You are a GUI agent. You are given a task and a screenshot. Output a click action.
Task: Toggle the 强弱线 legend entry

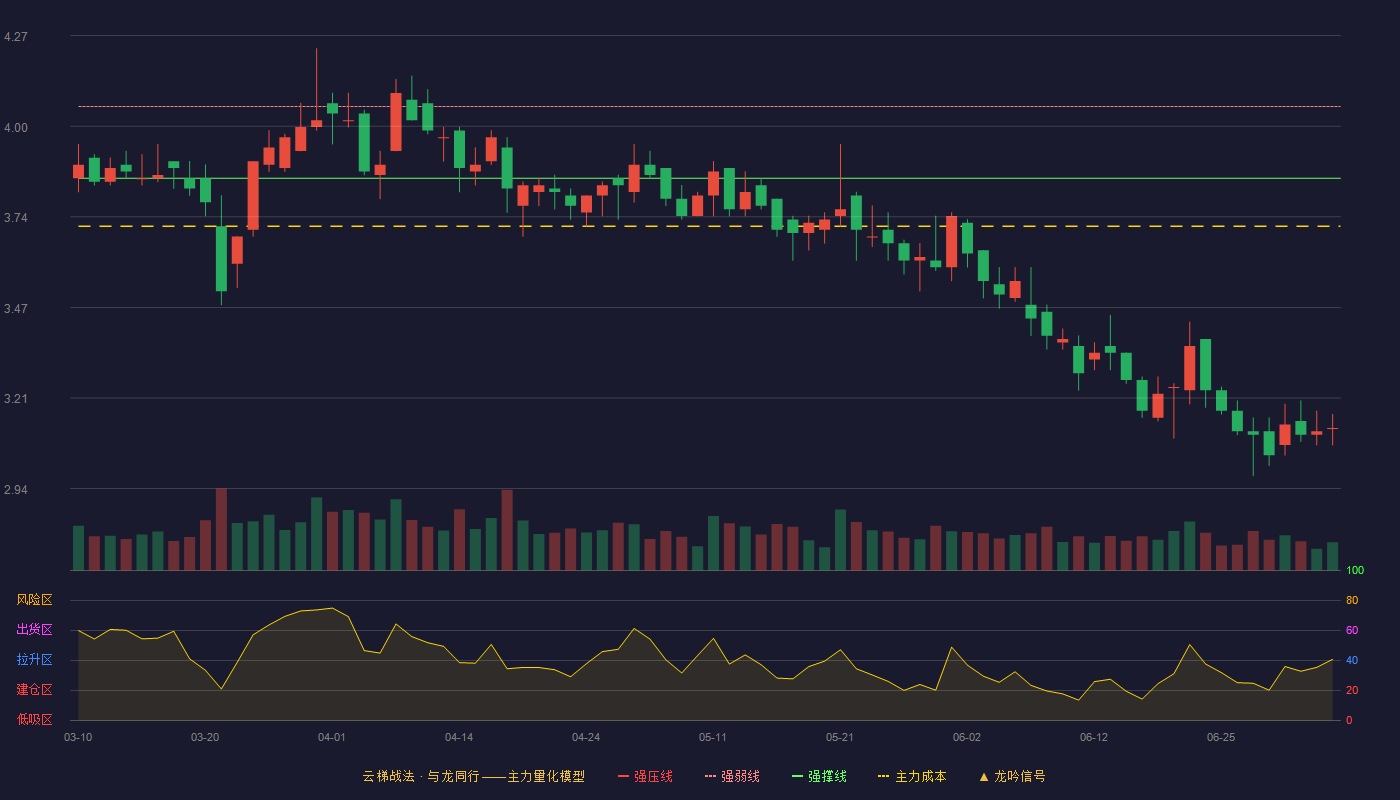tap(732, 776)
